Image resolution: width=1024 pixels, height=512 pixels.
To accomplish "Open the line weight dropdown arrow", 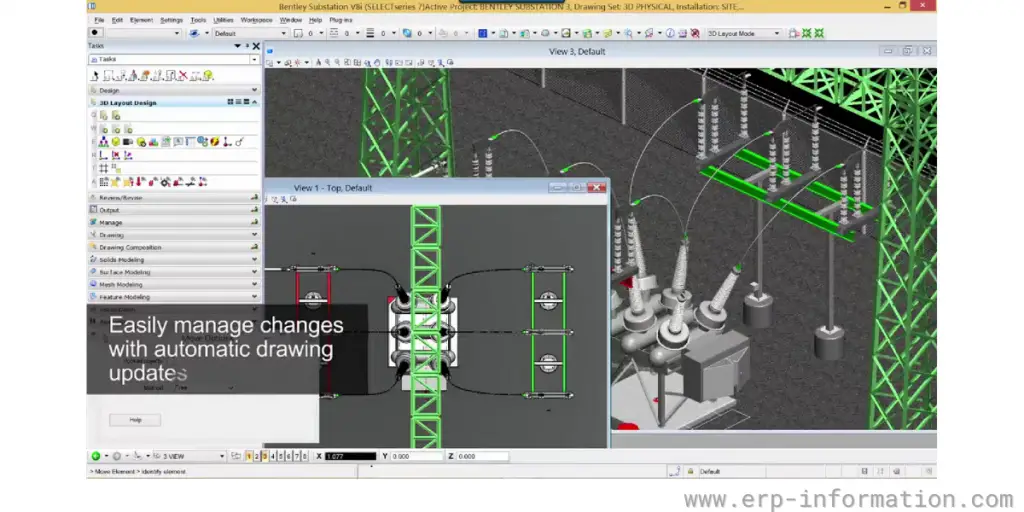I will pyautogui.click(x=394, y=33).
